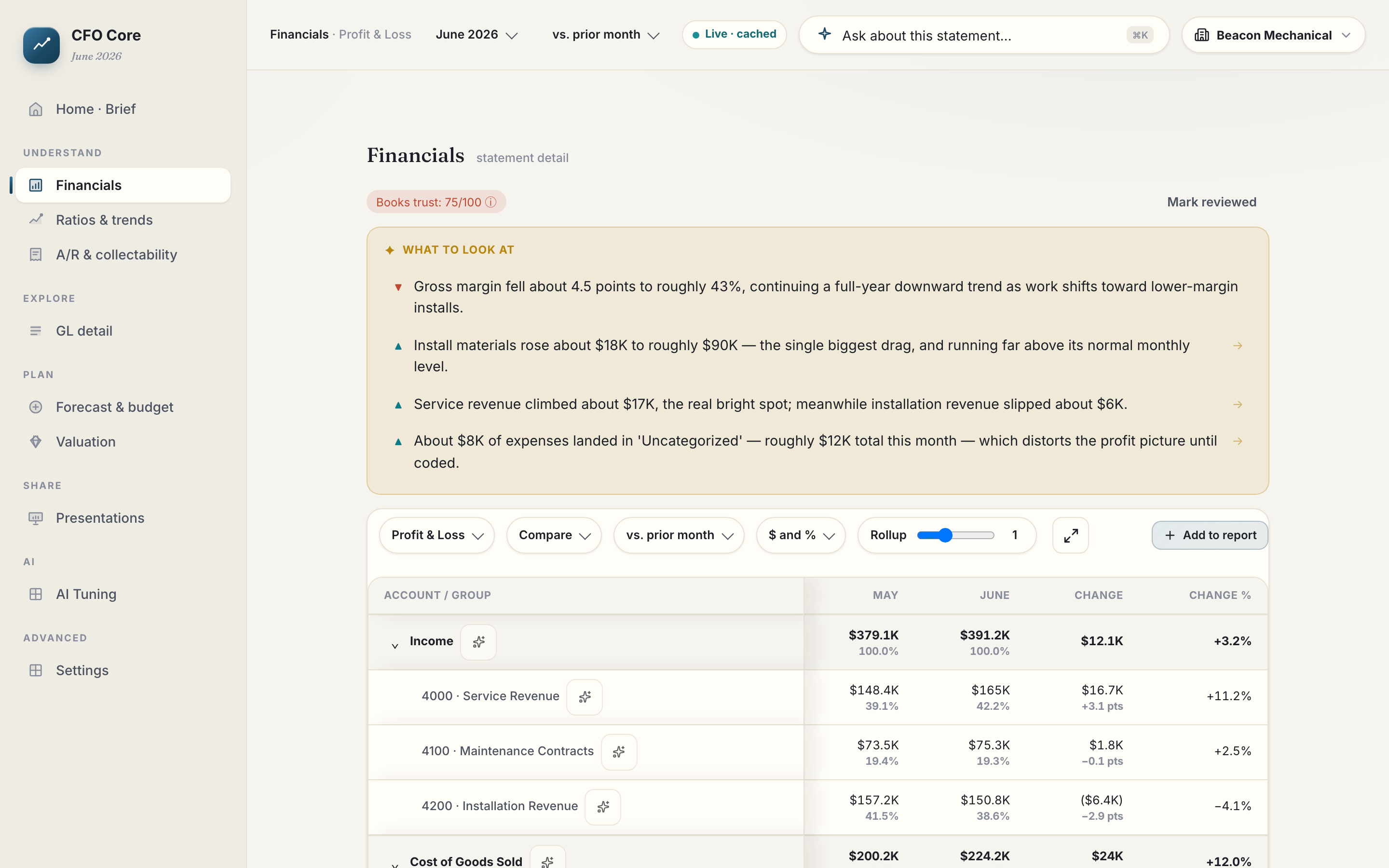
Task: Click the Books trust: 75/100 badge
Action: click(x=436, y=202)
